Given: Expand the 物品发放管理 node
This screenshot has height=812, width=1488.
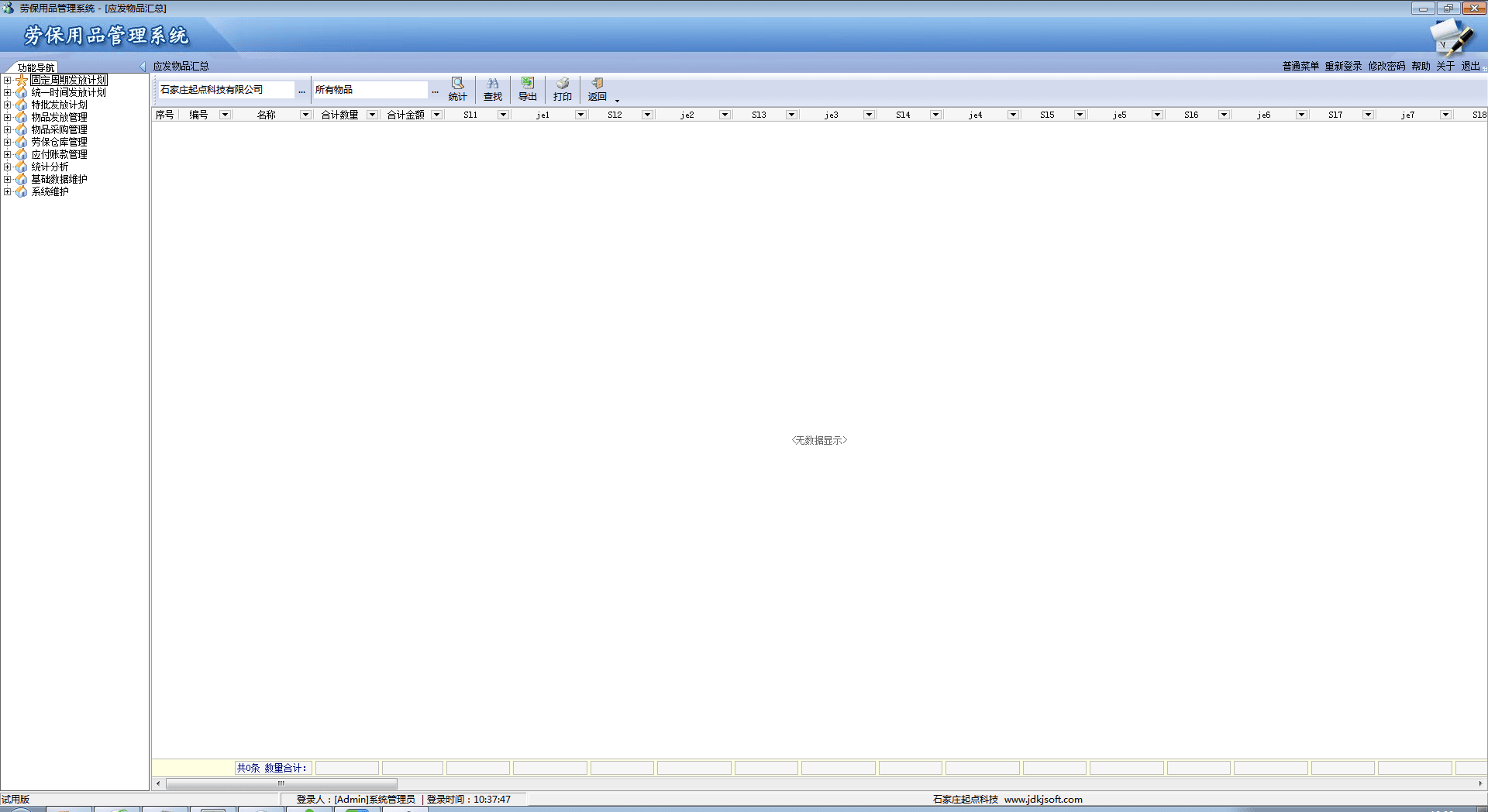Looking at the screenshot, I should (7, 118).
